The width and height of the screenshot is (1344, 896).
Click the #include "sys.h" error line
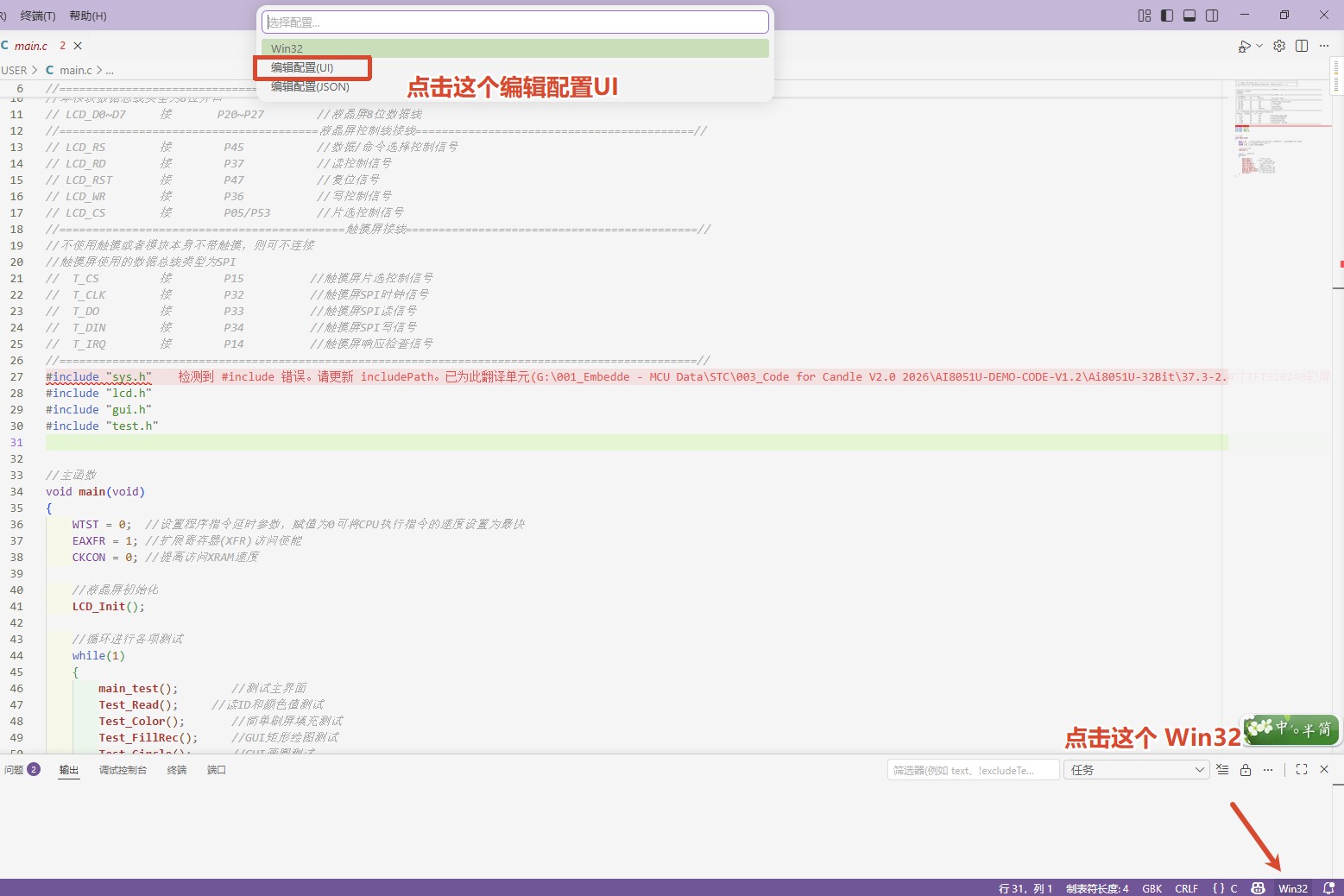[98, 377]
